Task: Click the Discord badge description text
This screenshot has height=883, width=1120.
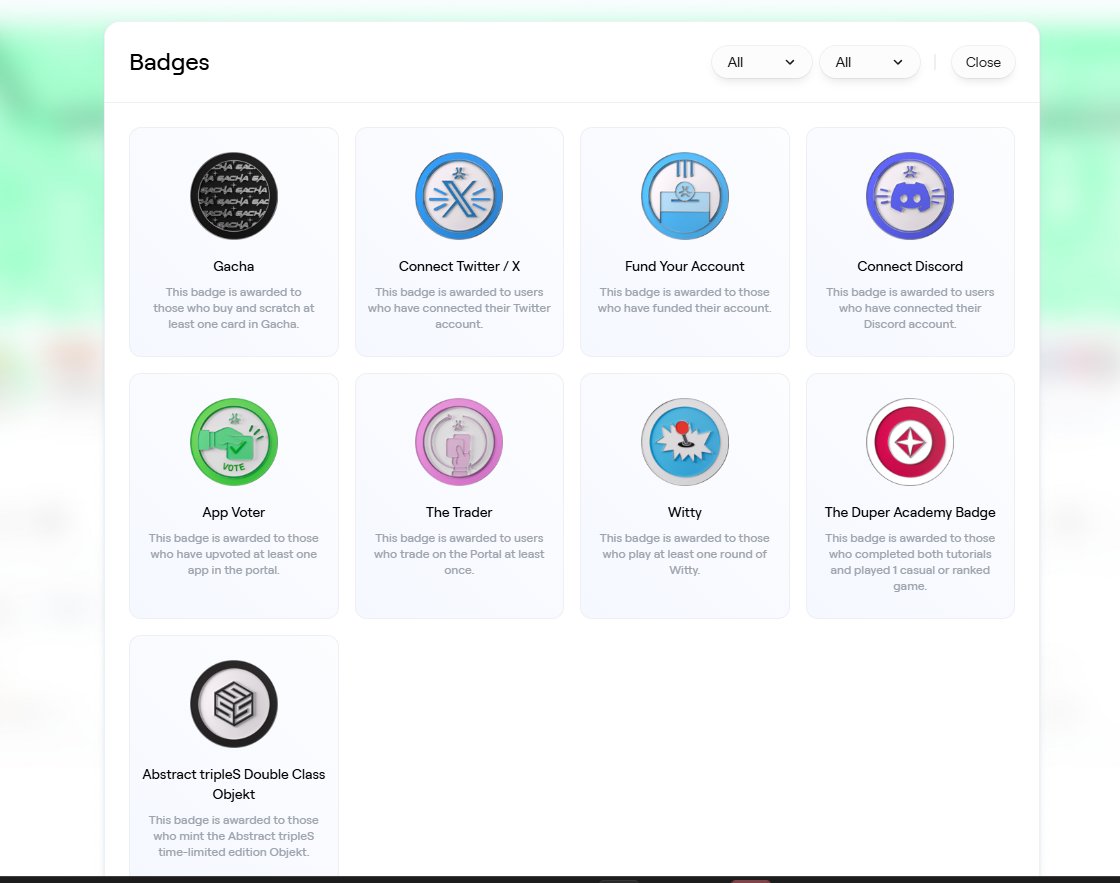Action: (910, 308)
